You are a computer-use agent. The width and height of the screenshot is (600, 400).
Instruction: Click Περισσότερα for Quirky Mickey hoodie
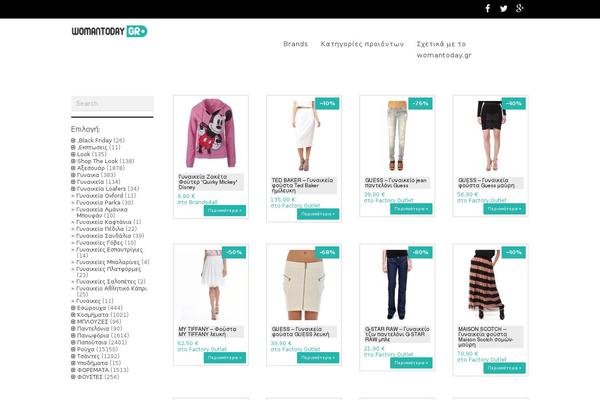point(225,211)
